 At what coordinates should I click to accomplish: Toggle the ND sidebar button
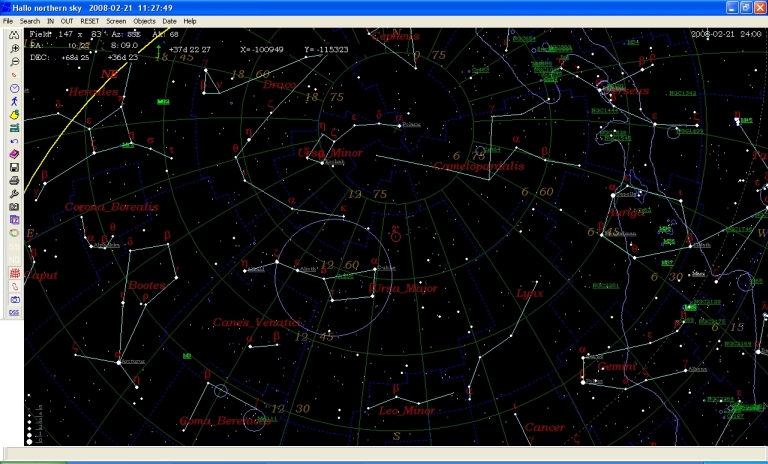tap(14, 260)
